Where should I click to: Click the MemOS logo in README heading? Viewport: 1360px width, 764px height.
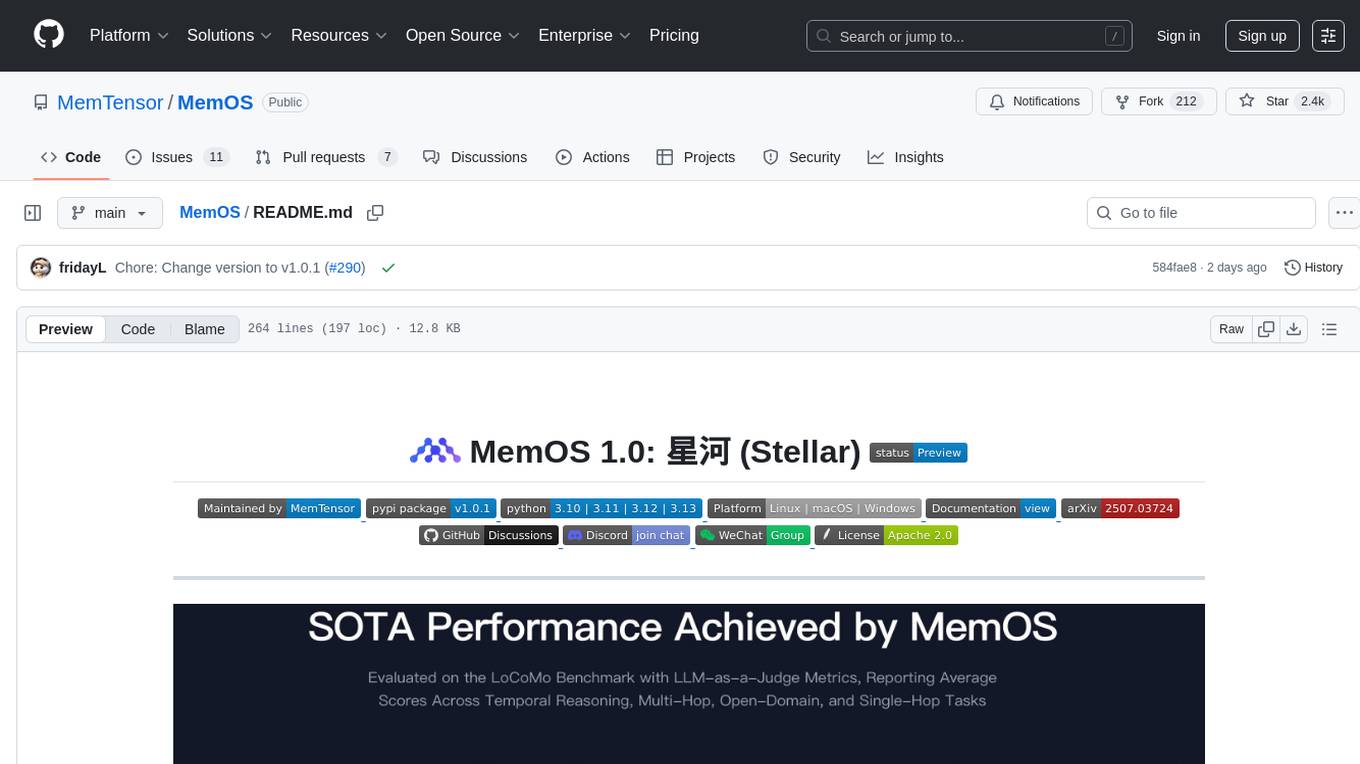(x=435, y=452)
